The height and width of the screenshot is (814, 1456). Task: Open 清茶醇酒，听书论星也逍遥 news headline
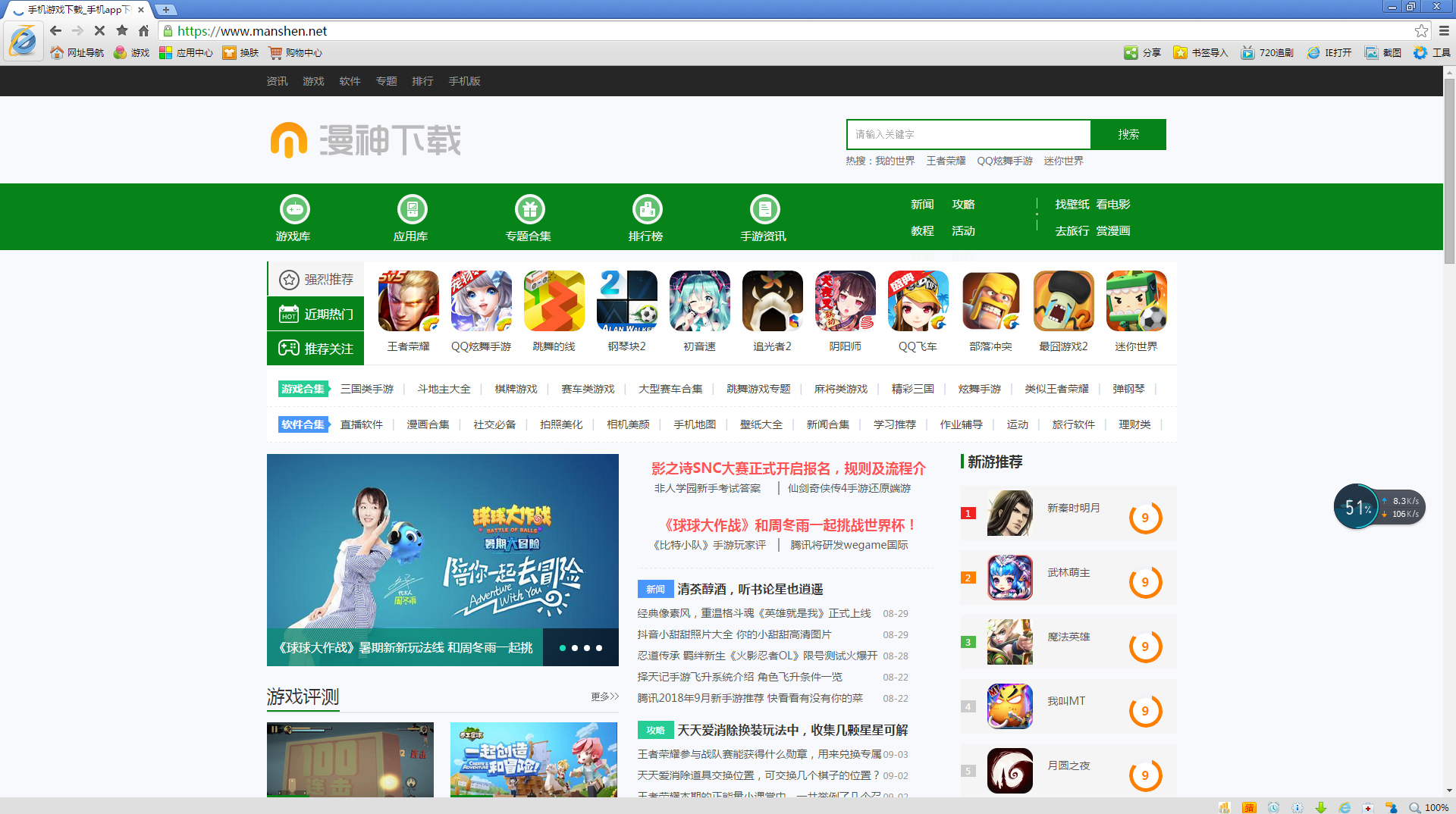(x=750, y=589)
